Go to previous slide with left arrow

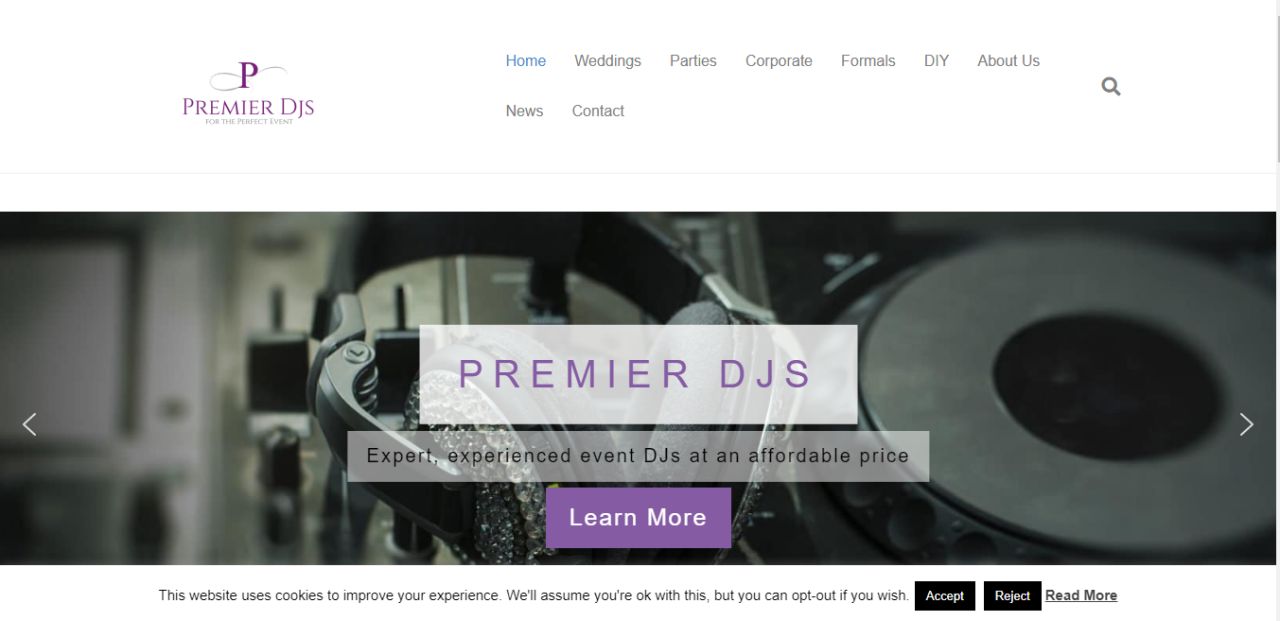pyautogui.click(x=30, y=424)
